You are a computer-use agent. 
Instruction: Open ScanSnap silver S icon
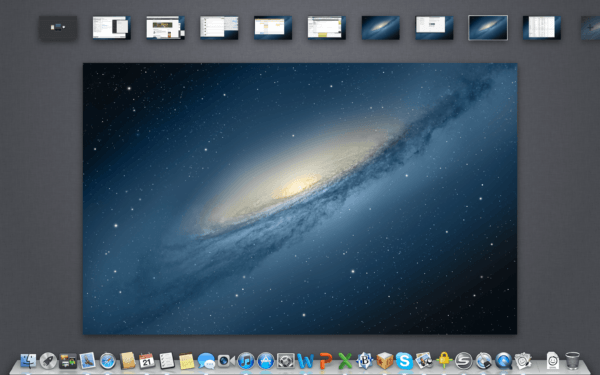pos(463,361)
